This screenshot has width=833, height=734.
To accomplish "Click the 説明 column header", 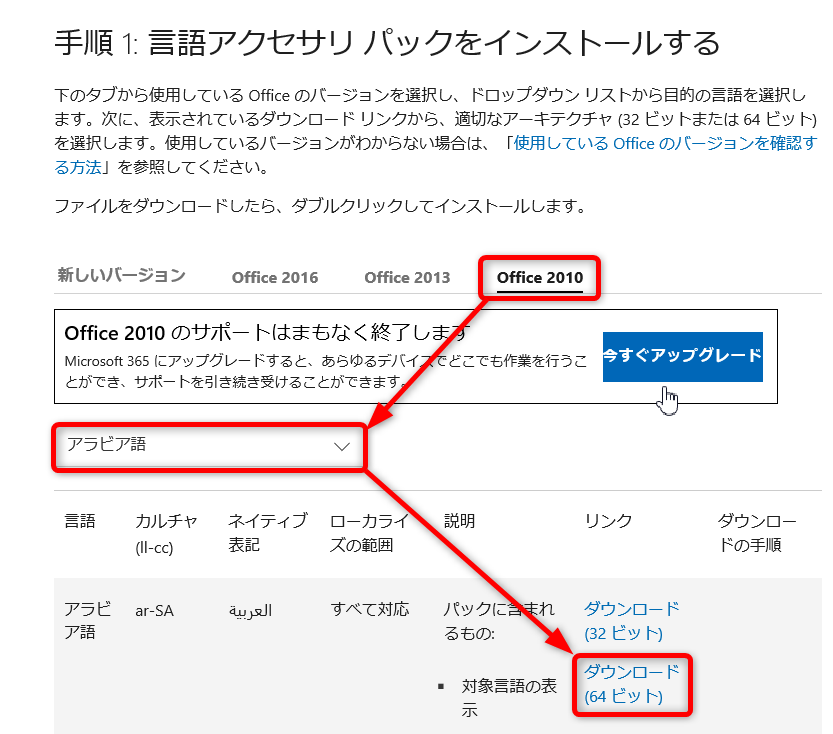I will click(460, 521).
